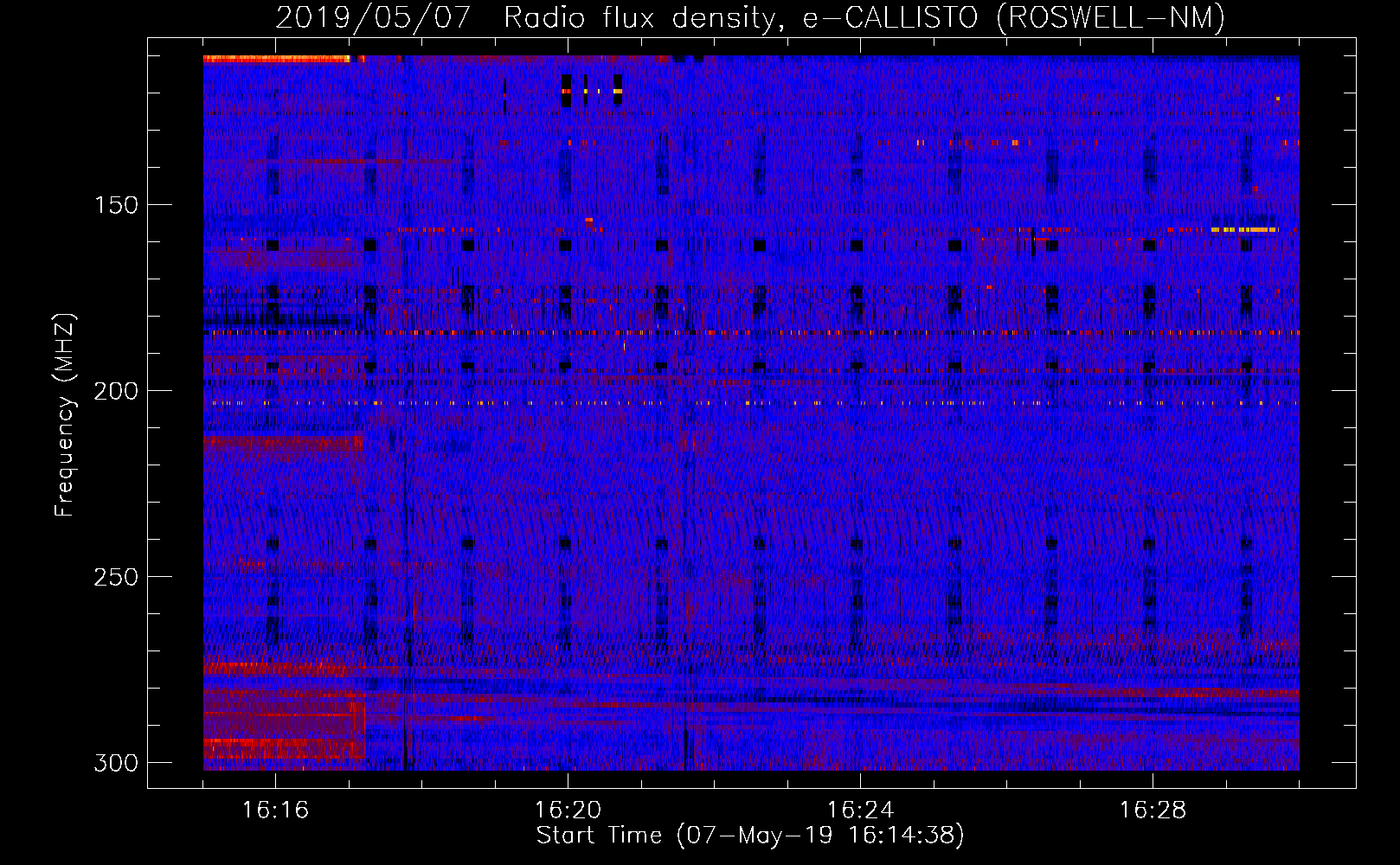Click the time tick label '16:20'
Viewport: 1400px width, 865px height.
coord(568,811)
